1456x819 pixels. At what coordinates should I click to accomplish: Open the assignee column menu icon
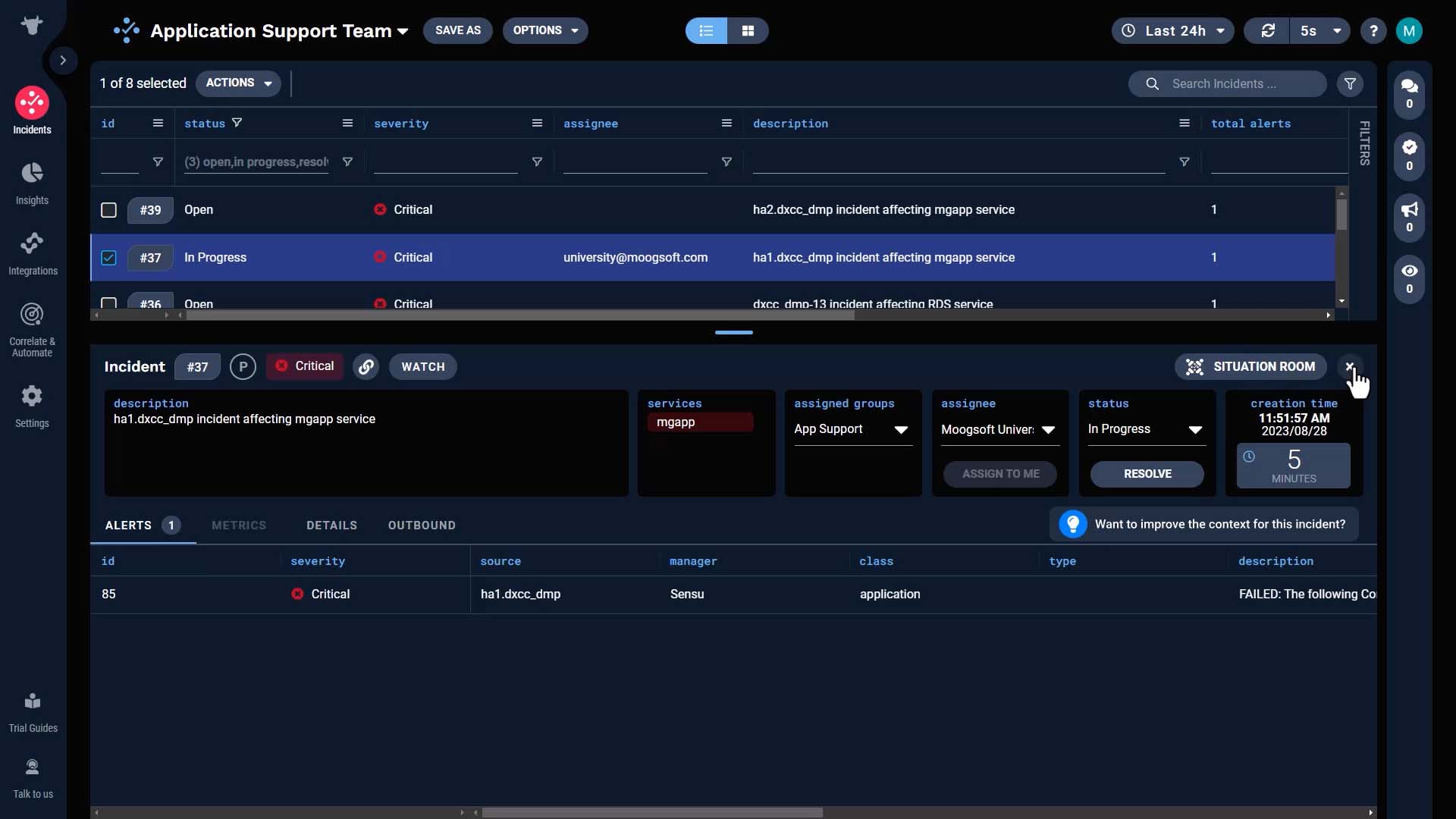[726, 123]
